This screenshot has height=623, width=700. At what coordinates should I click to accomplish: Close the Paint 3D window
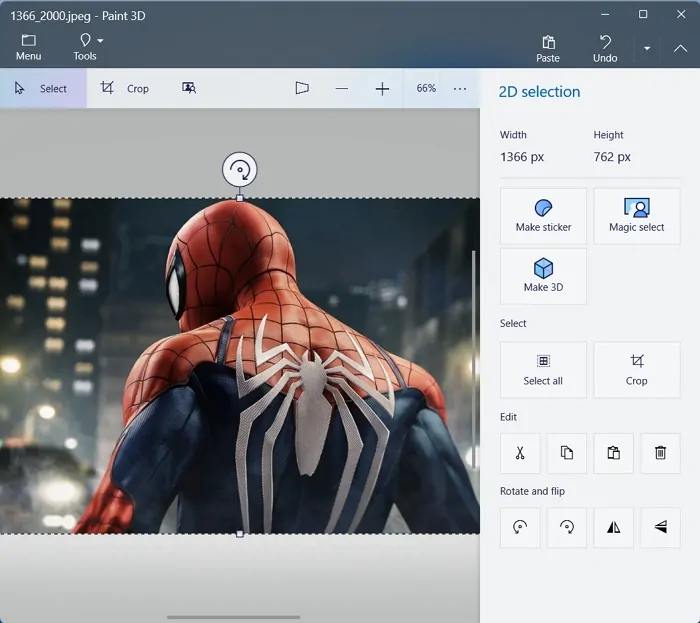[681, 15]
